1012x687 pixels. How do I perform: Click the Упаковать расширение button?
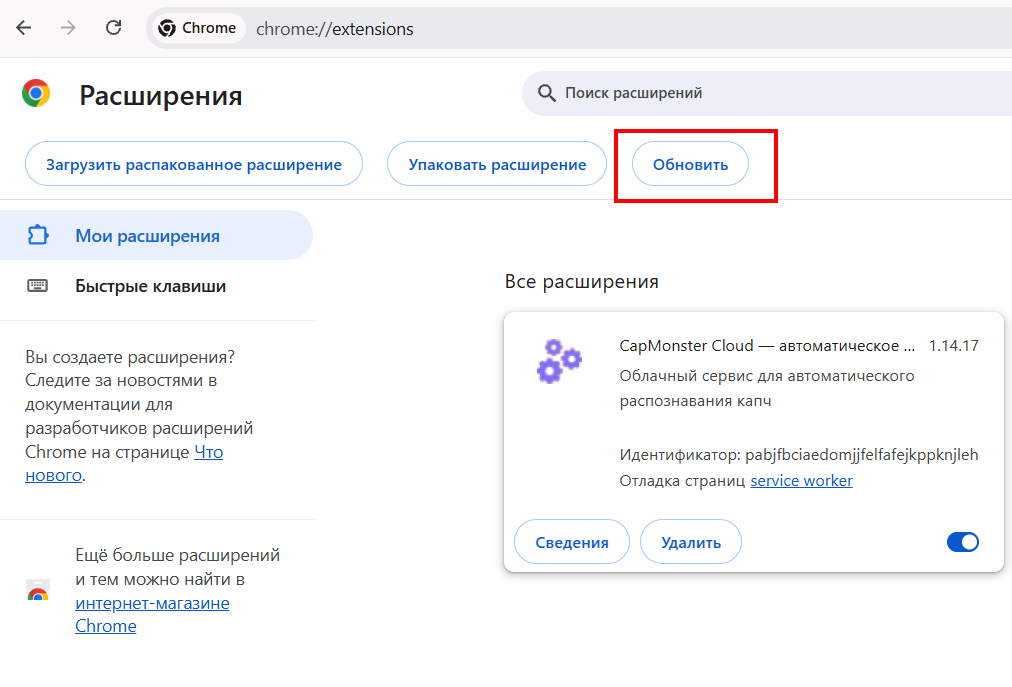pos(497,164)
